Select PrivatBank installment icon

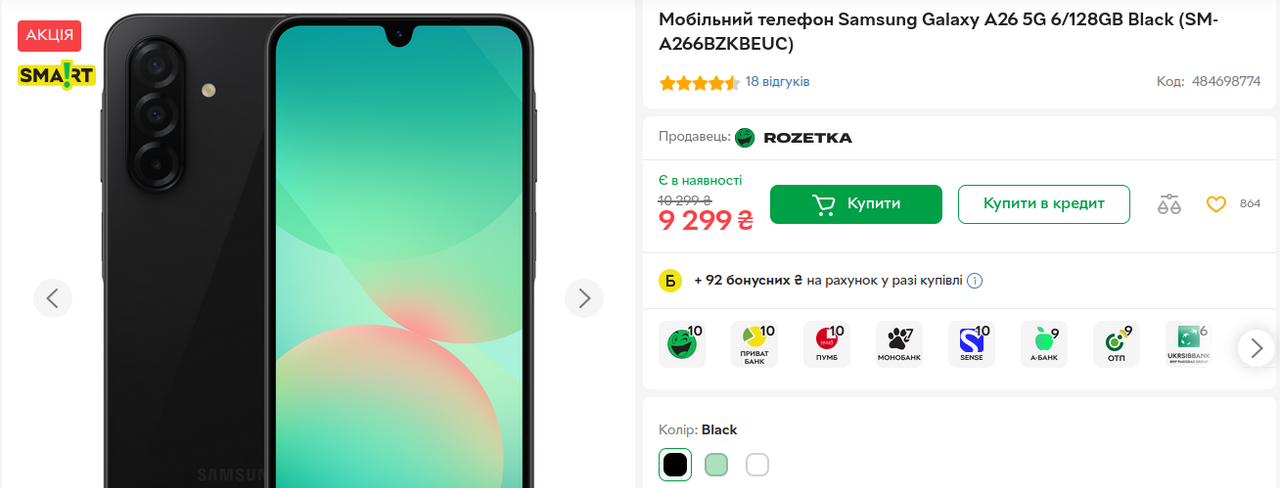coord(754,344)
